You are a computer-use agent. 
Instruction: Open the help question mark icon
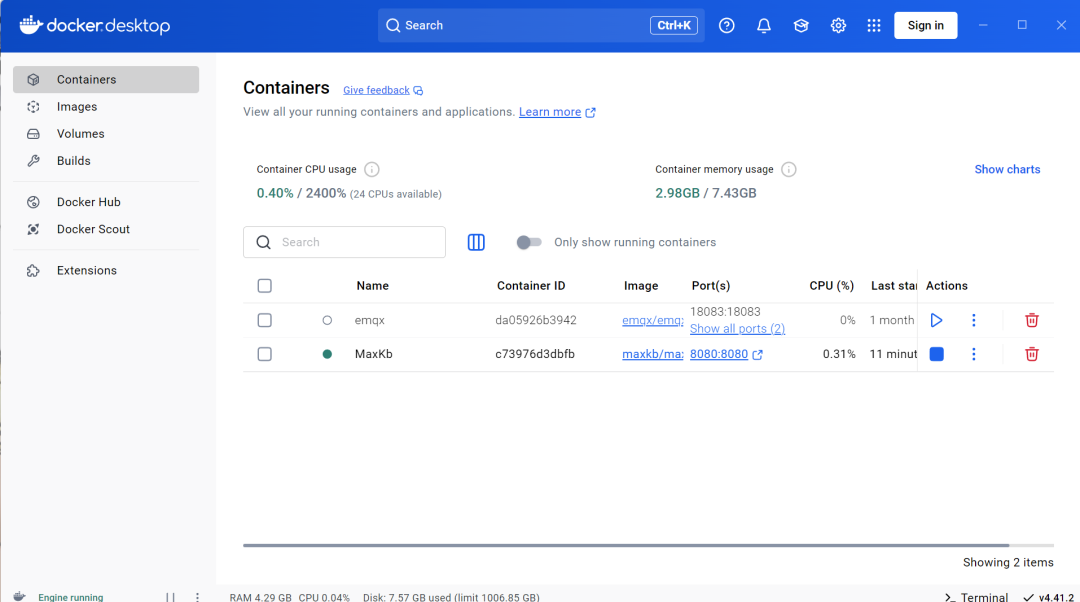click(x=727, y=25)
